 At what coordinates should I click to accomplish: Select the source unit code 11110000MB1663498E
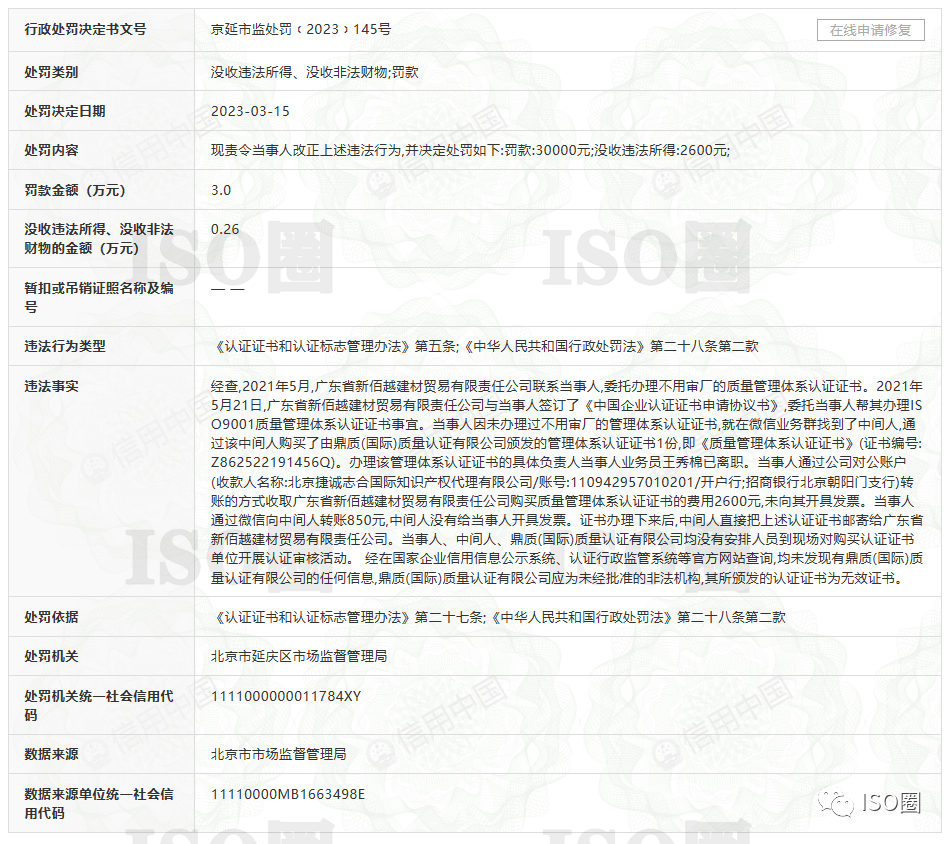[288, 794]
